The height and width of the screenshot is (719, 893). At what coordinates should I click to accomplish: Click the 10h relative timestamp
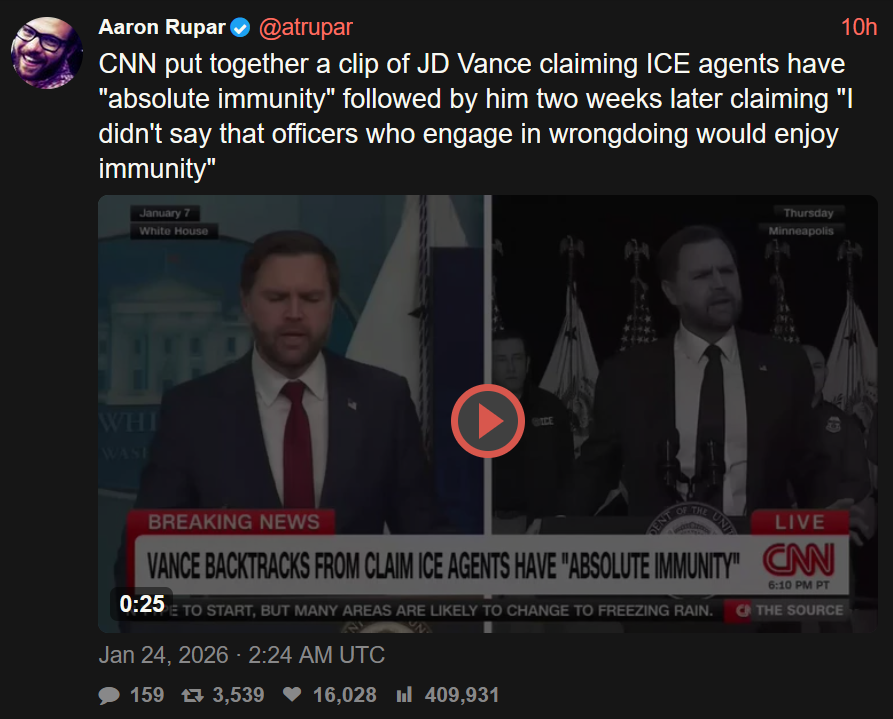[x=859, y=27]
